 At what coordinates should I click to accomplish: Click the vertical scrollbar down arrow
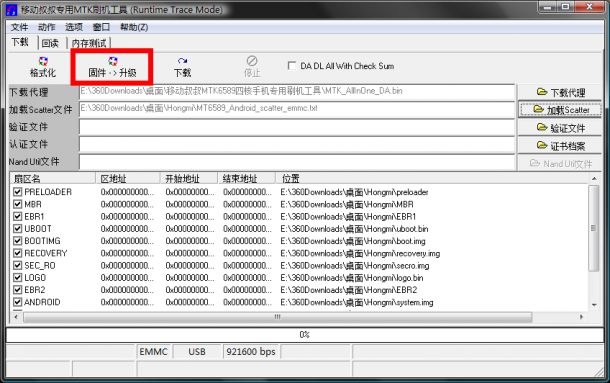(x=594, y=305)
